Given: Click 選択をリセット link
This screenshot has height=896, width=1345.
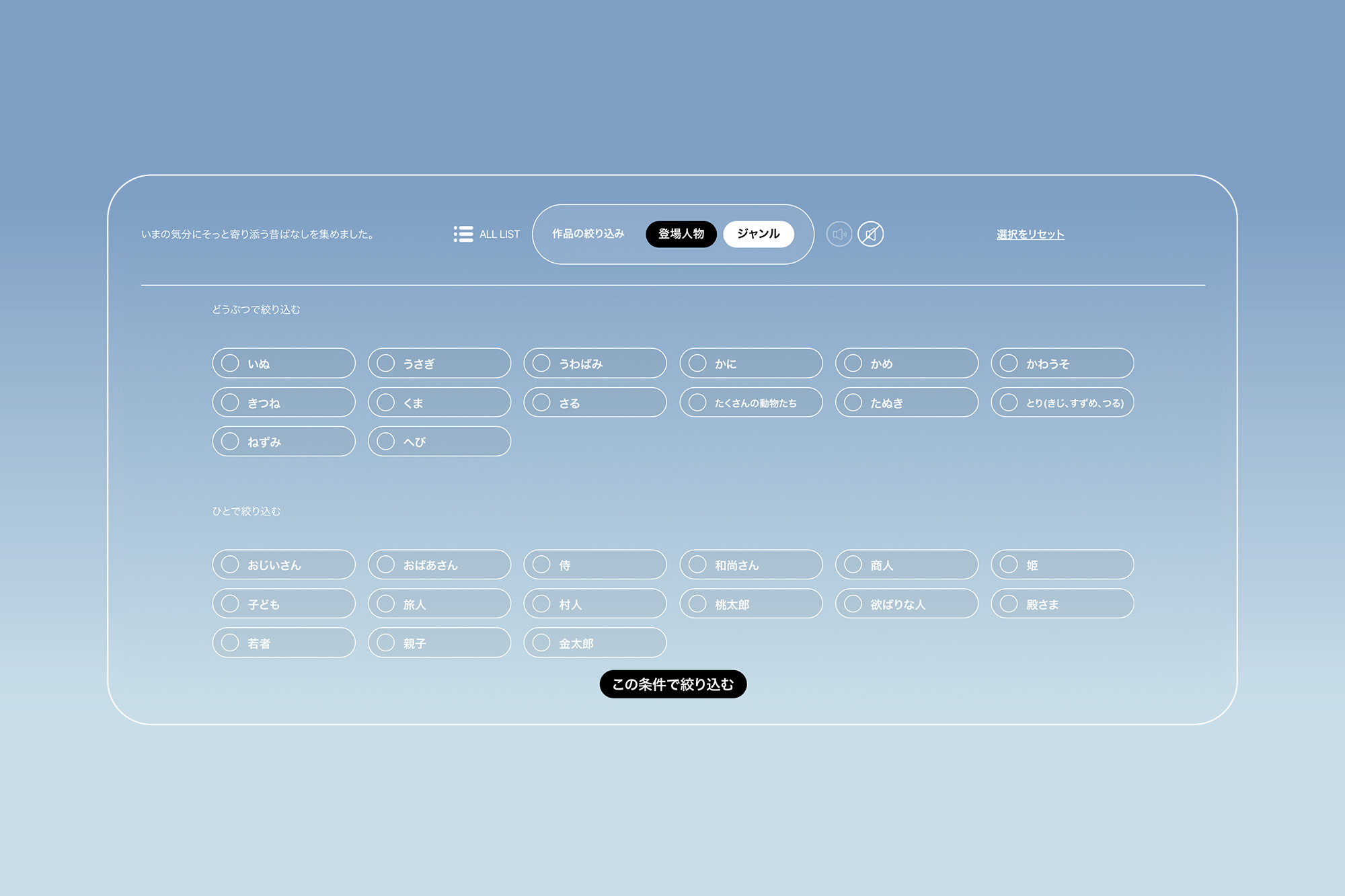Looking at the screenshot, I should (1030, 235).
